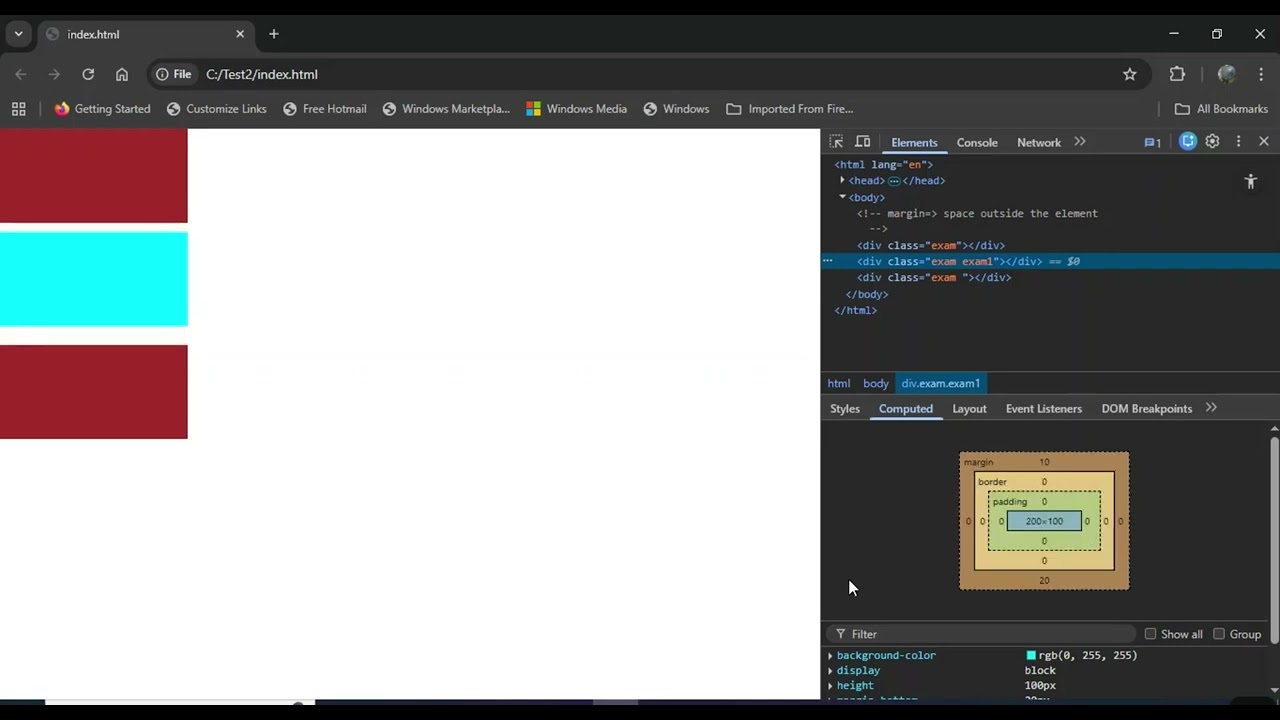Screen dimensions: 1280x720
Task: Click the cyan box on the page
Action: click(94, 279)
